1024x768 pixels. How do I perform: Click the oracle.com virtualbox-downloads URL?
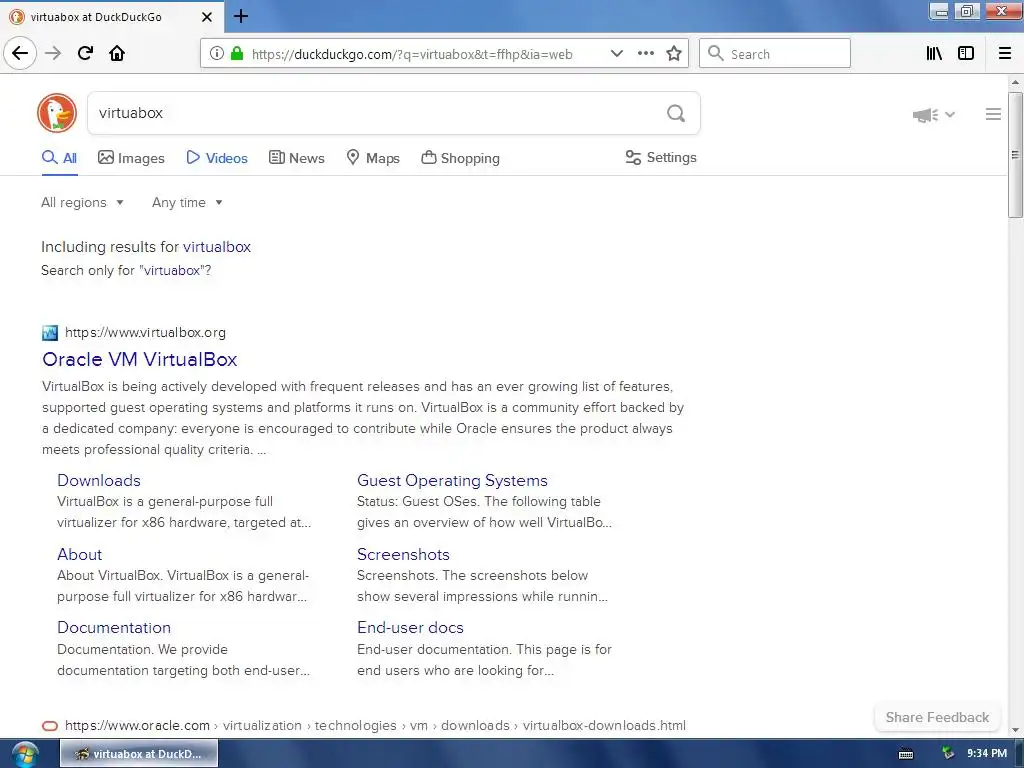376,726
